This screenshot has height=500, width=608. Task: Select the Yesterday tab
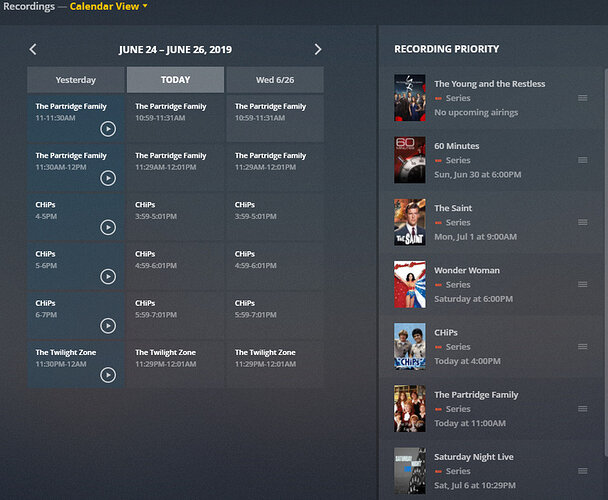[x=76, y=80]
